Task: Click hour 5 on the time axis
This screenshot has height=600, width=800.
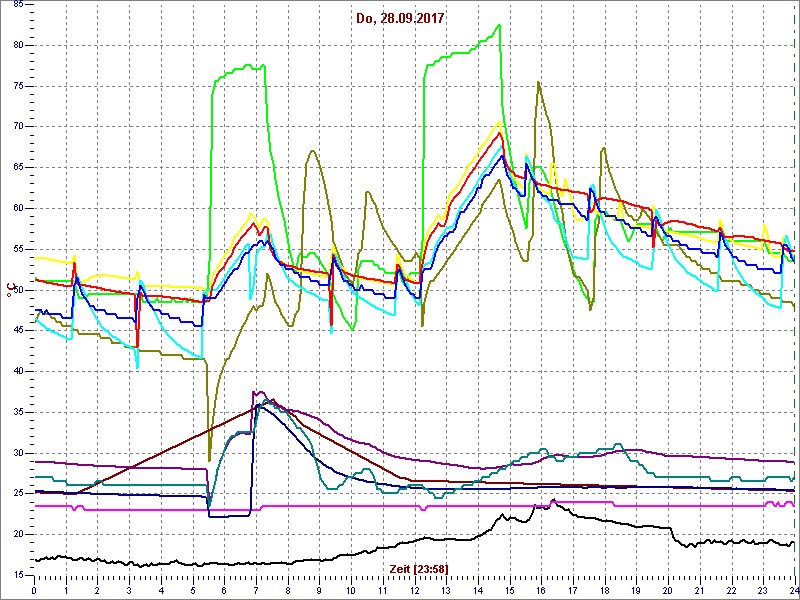Action: [193, 590]
